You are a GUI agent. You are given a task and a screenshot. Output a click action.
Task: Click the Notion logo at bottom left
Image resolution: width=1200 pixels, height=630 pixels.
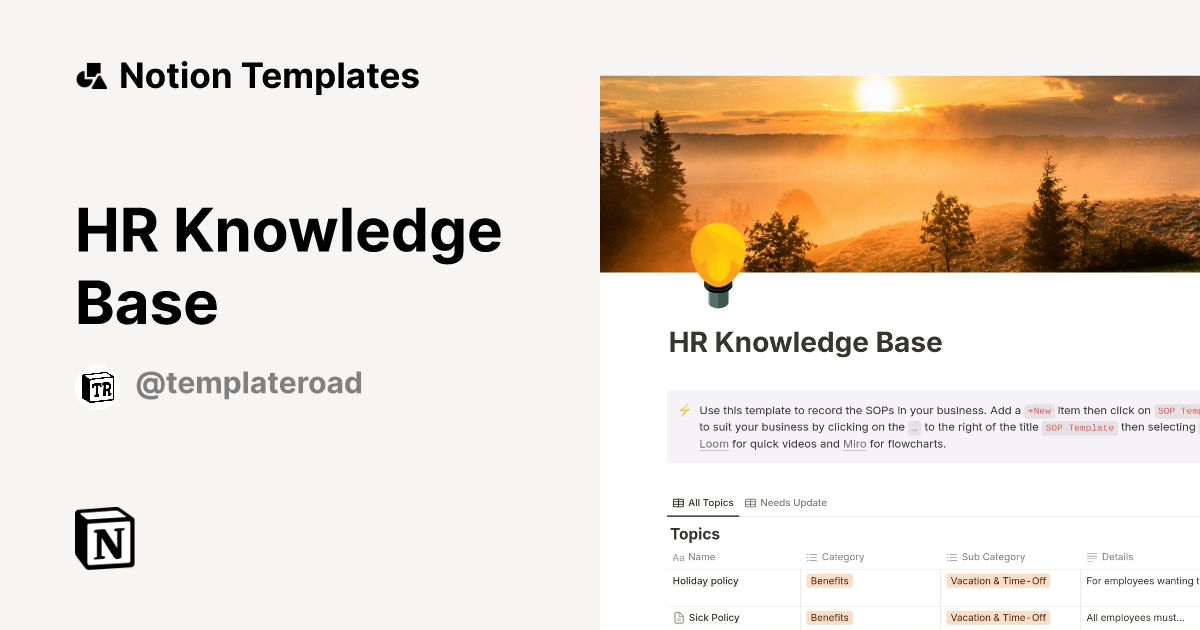pyautogui.click(x=104, y=538)
